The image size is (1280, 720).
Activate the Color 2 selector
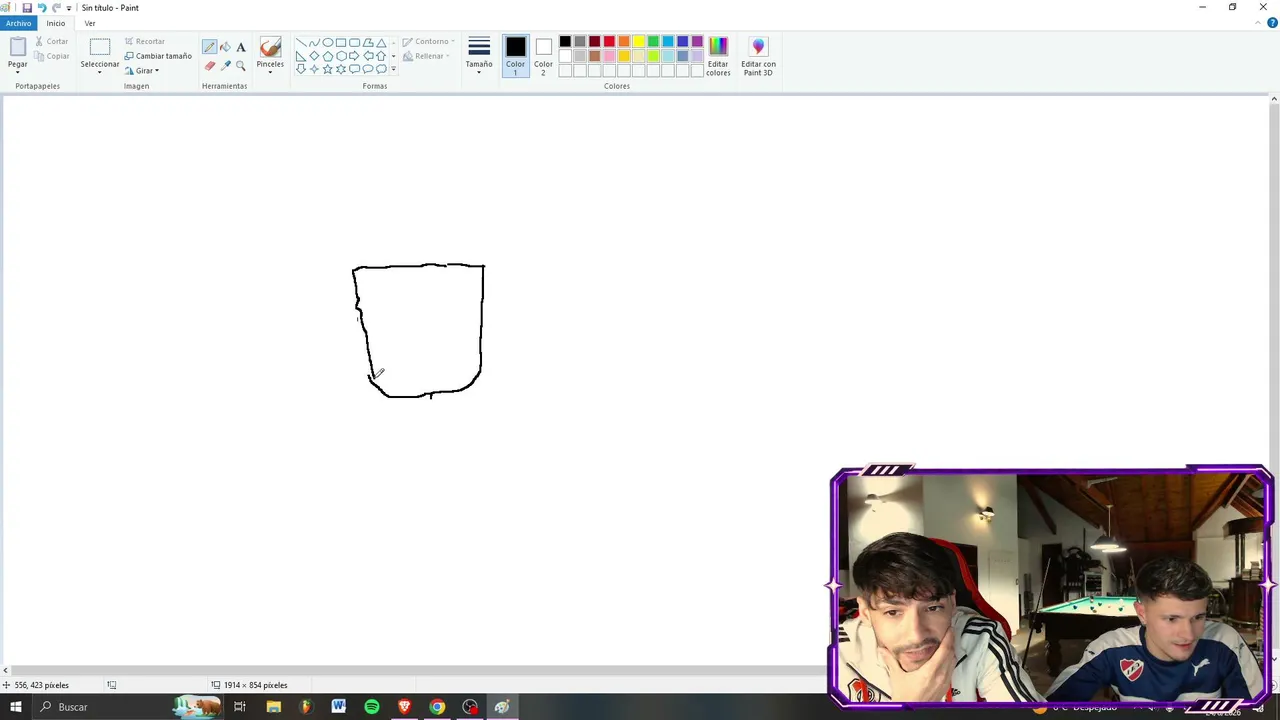[x=543, y=55]
